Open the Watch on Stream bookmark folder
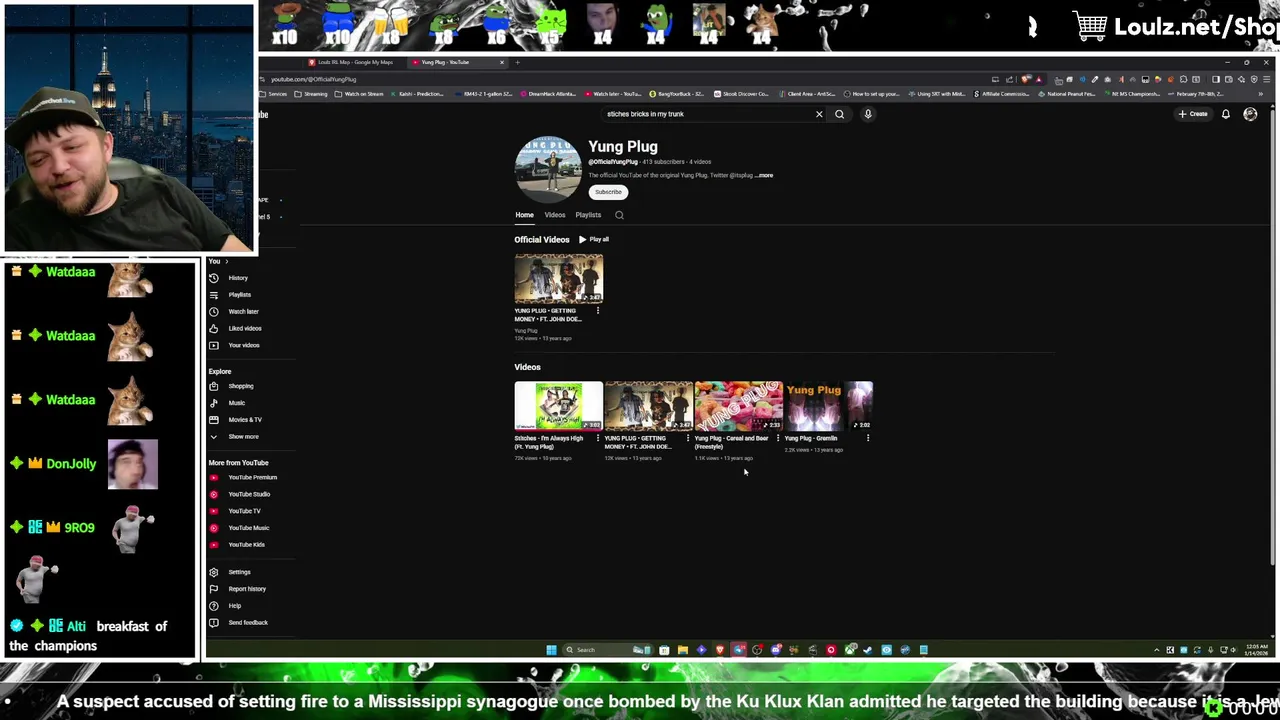This screenshot has width=1280, height=720. (361, 94)
